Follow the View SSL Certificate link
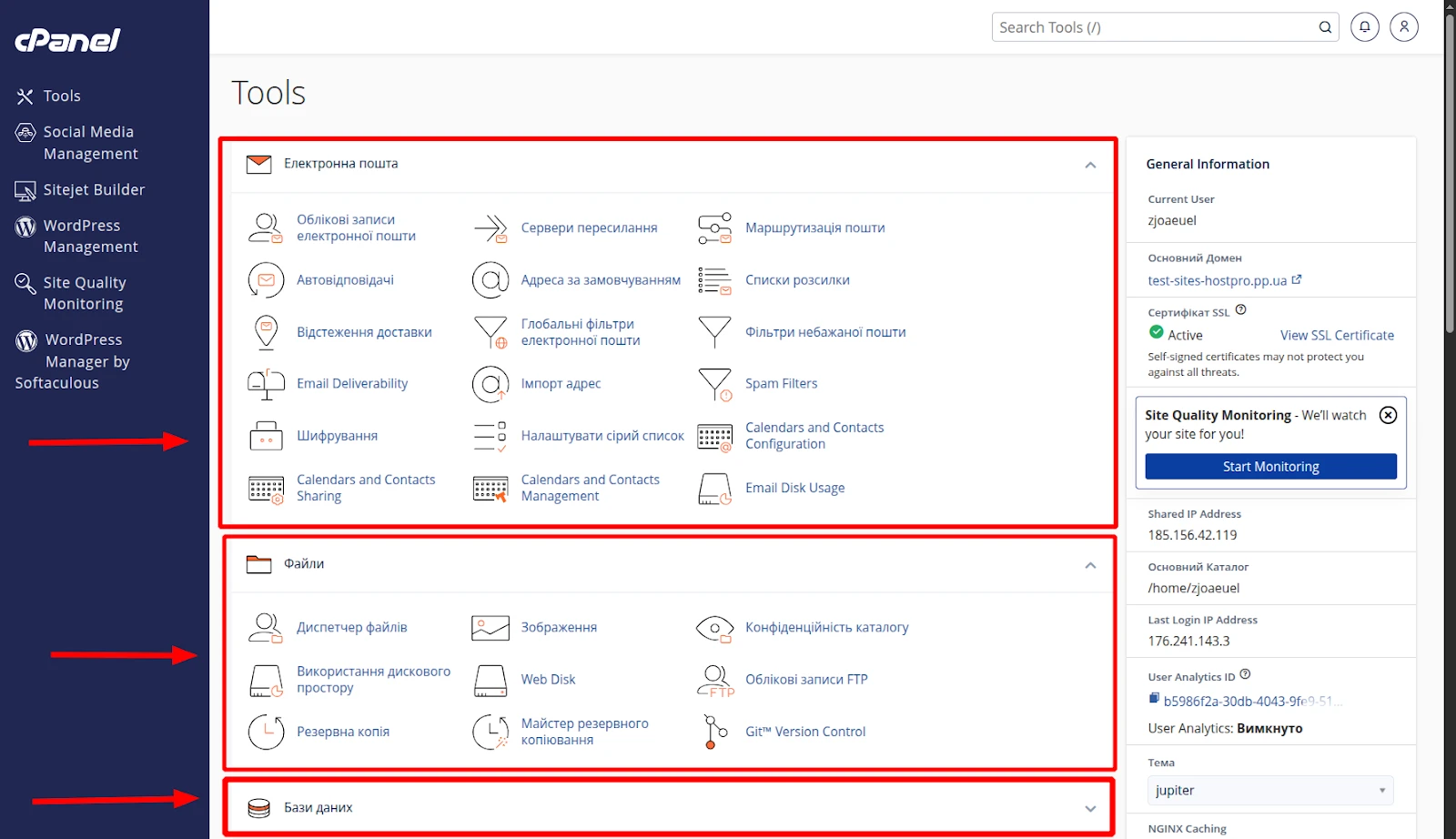 pyautogui.click(x=1337, y=335)
